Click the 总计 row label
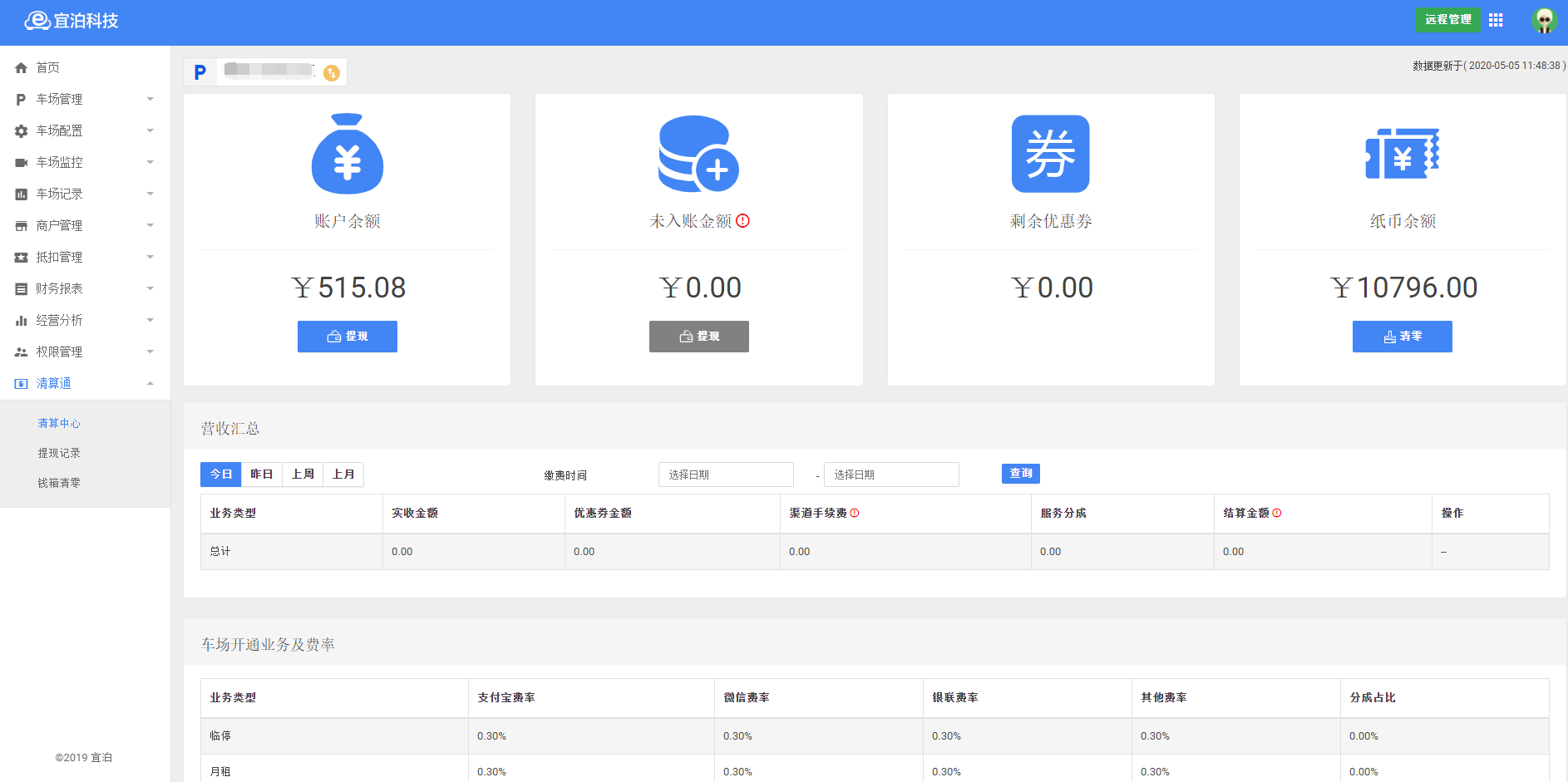Screen dimensions: 1568x782 tap(220, 552)
